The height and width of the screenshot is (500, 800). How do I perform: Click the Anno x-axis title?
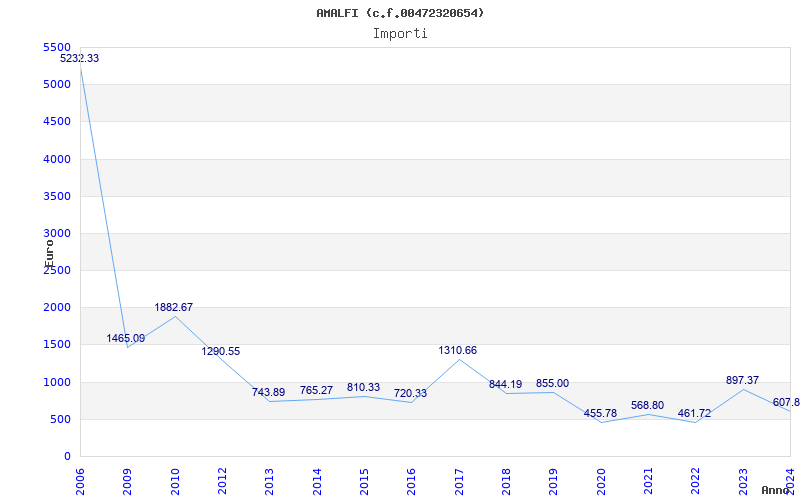pyautogui.click(x=778, y=490)
